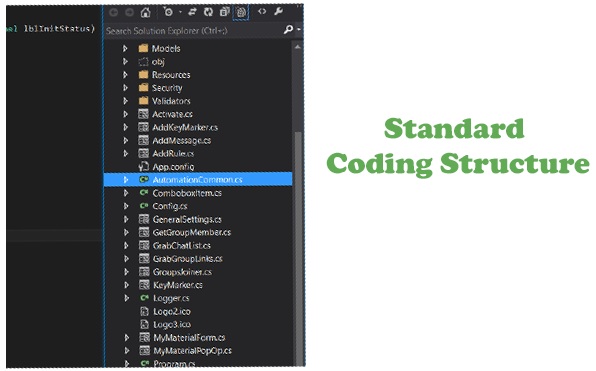Toggle Sync with Active Document

pos(192,12)
